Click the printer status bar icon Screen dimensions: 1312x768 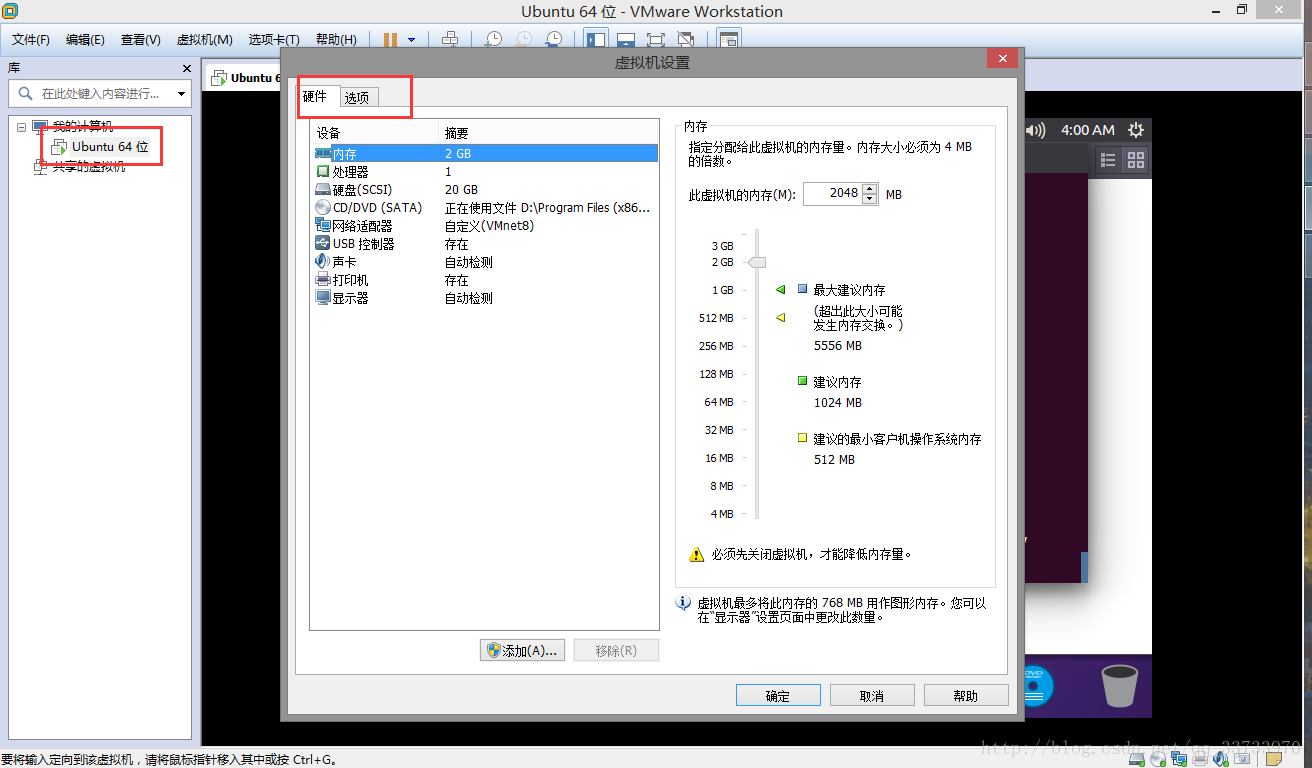point(1200,759)
